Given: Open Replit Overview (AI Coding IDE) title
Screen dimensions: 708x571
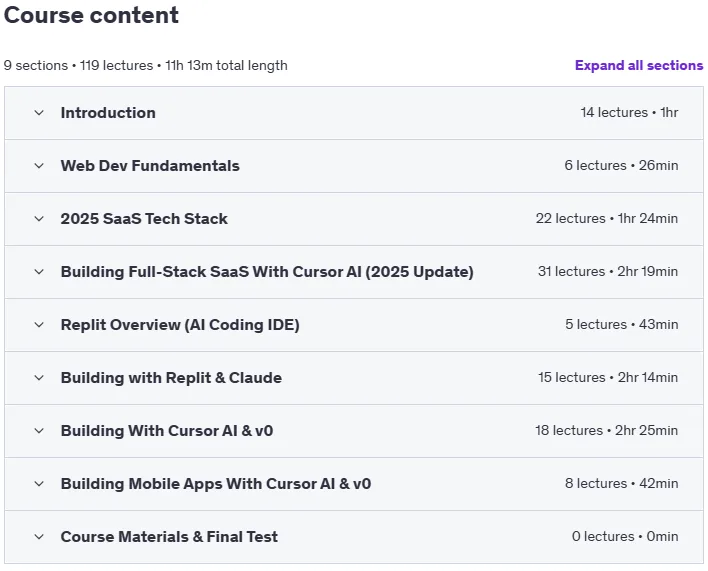Looking at the screenshot, I should click(180, 325).
